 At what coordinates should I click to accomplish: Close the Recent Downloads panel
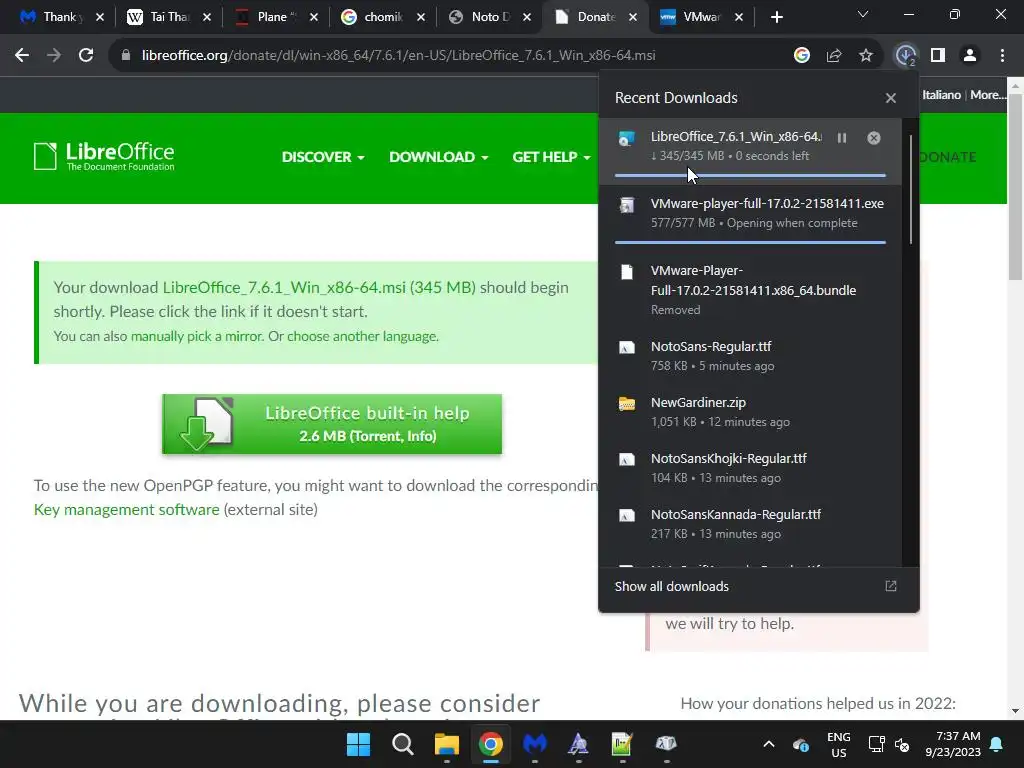(x=891, y=98)
